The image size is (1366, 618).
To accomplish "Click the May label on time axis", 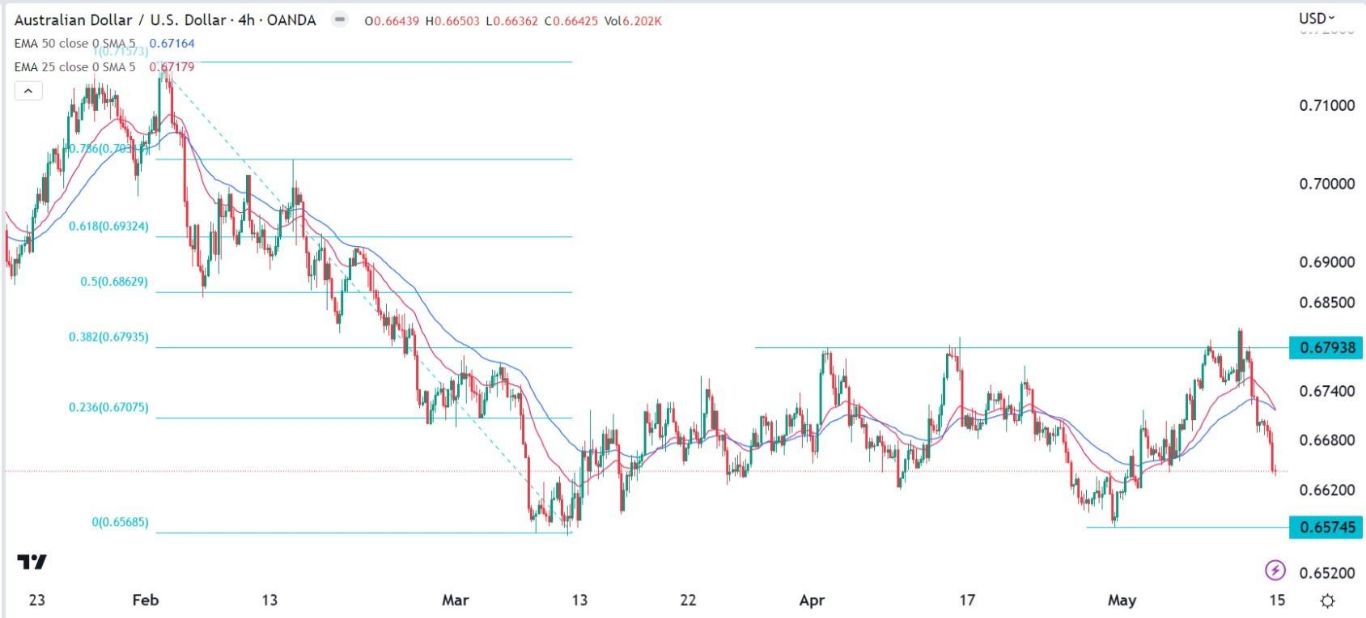I will pyautogui.click(x=1122, y=600).
